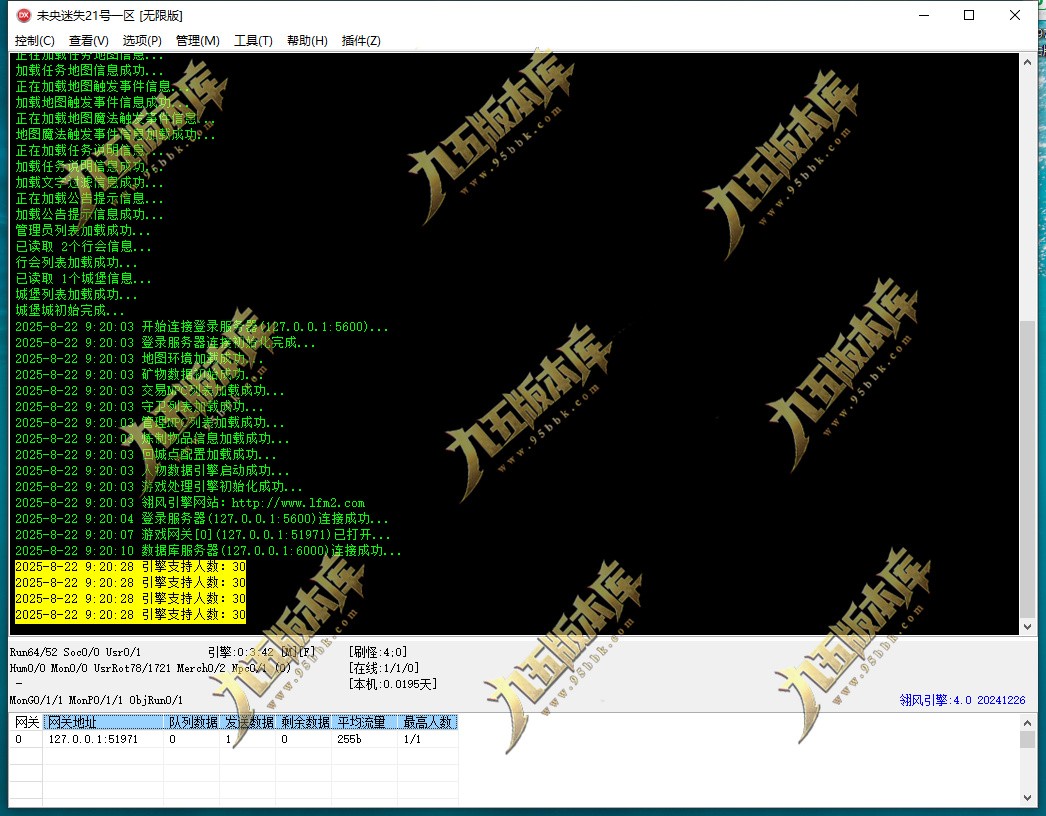Click the [刷怪:4:0] status text

(378, 652)
